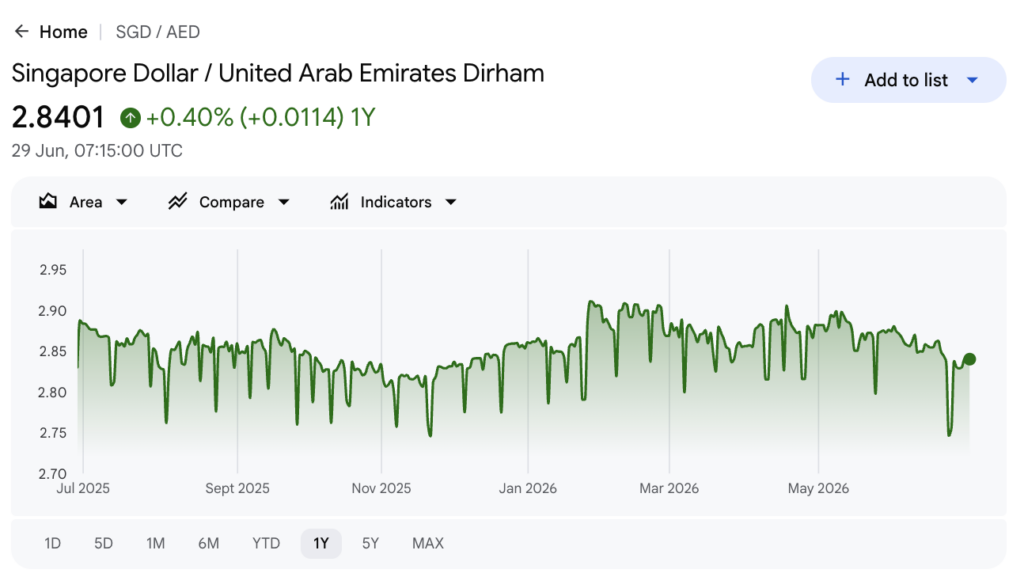Screen dimensions: 1024x573
Task: Open the Area chart type dropdown
Action: [x=121, y=202]
